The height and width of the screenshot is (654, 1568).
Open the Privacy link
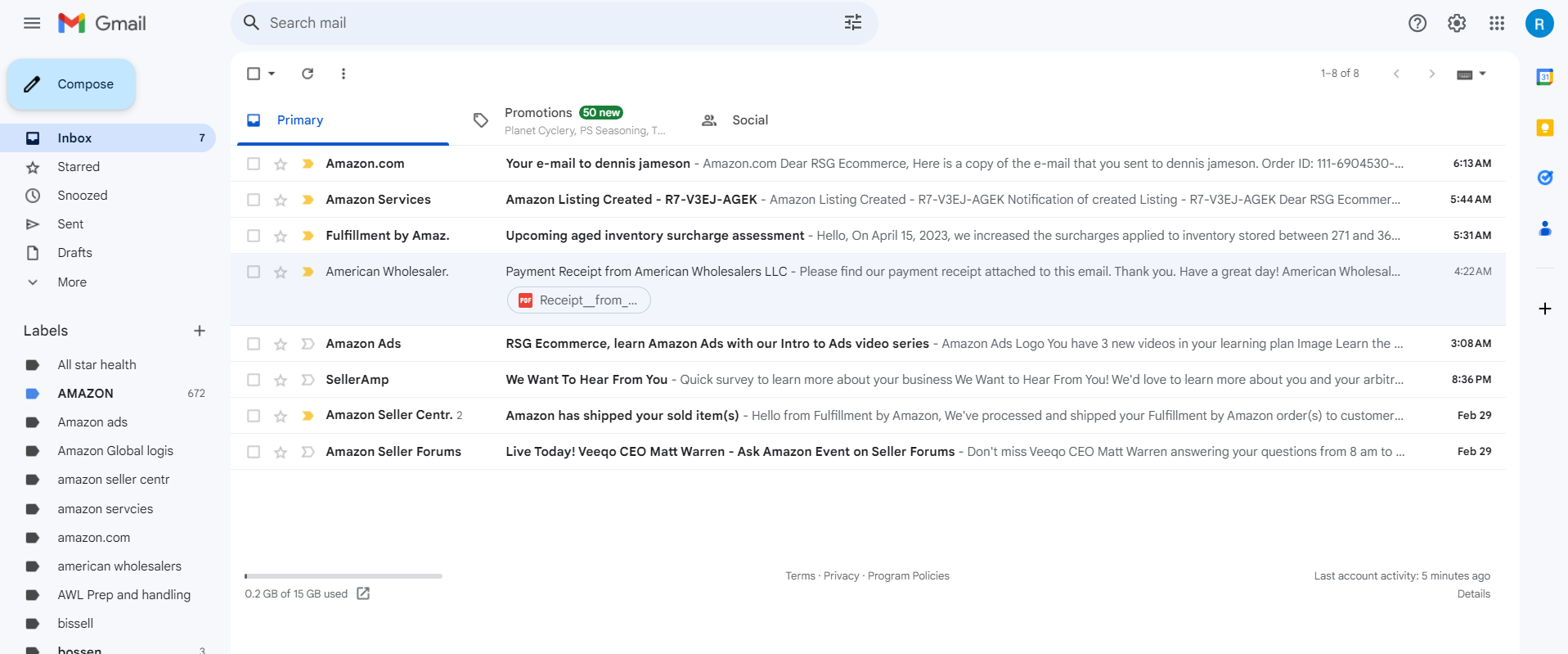pyautogui.click(x=841, y=576)
